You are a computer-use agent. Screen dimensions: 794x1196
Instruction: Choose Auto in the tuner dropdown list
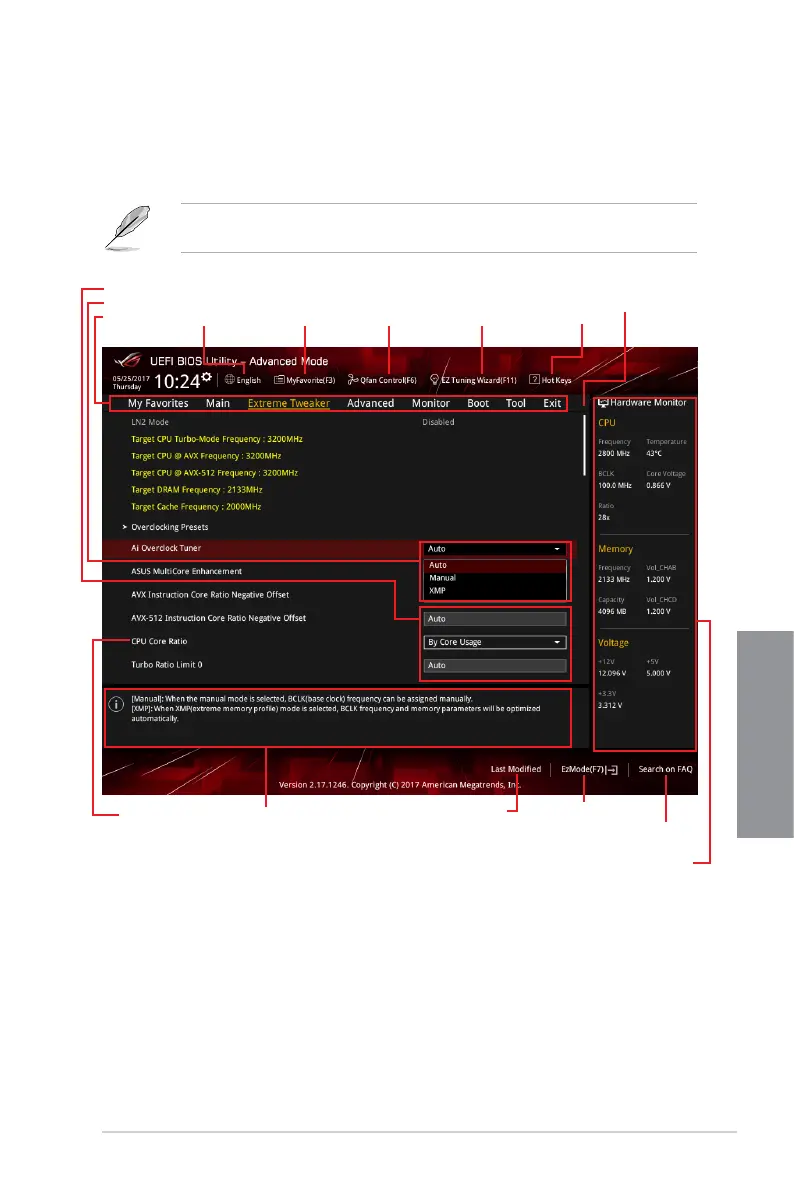pyautogui.click(x=495, y=565)
